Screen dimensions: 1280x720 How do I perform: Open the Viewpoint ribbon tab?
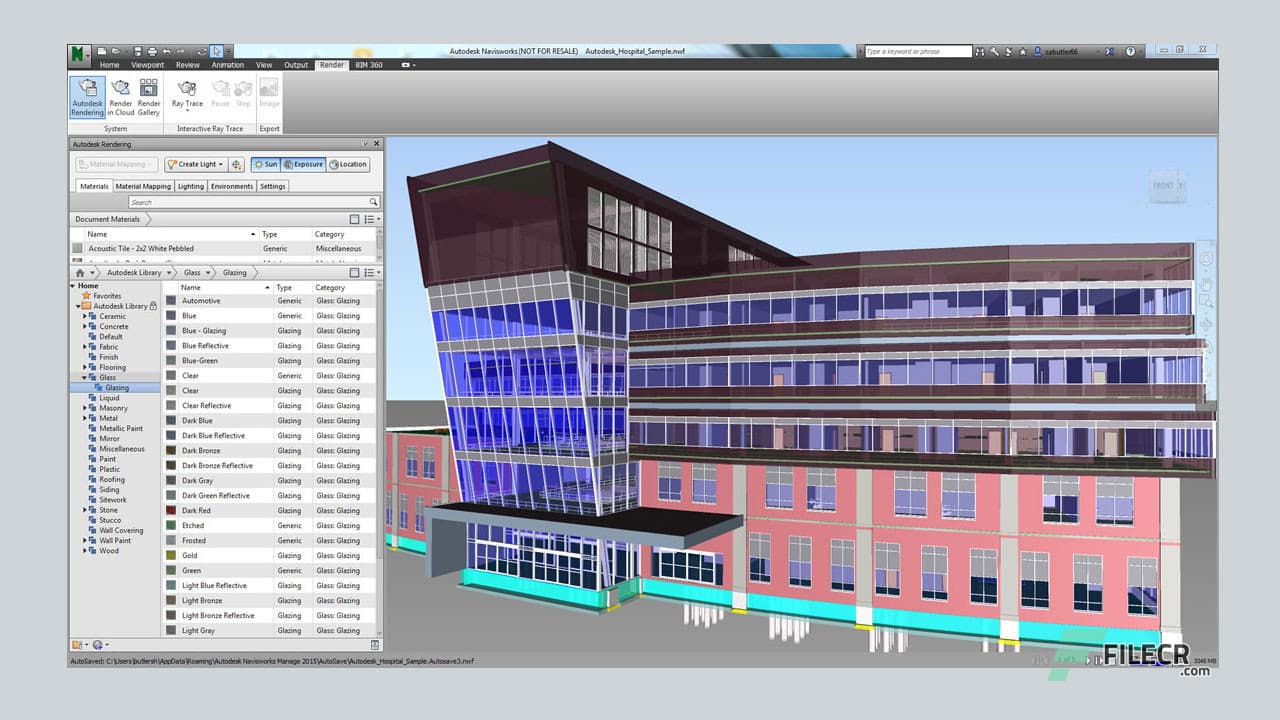click(147, 65)
